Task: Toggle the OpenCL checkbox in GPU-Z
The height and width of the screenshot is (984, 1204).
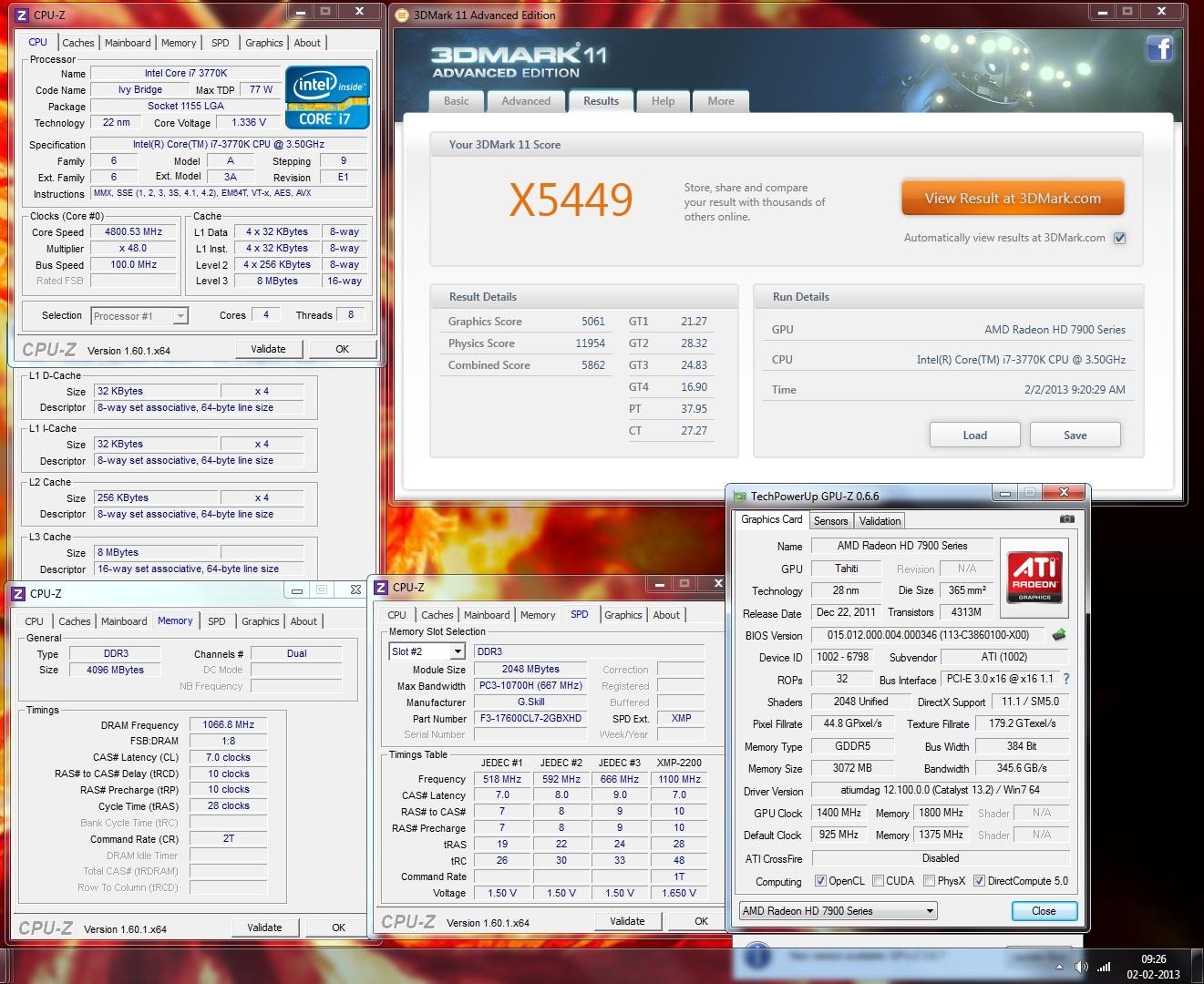Action: point(820,881)
